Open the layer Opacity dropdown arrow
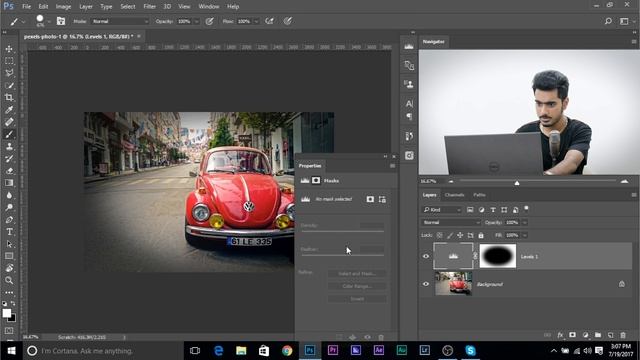The image size is (640, 360). click(525, 222)
